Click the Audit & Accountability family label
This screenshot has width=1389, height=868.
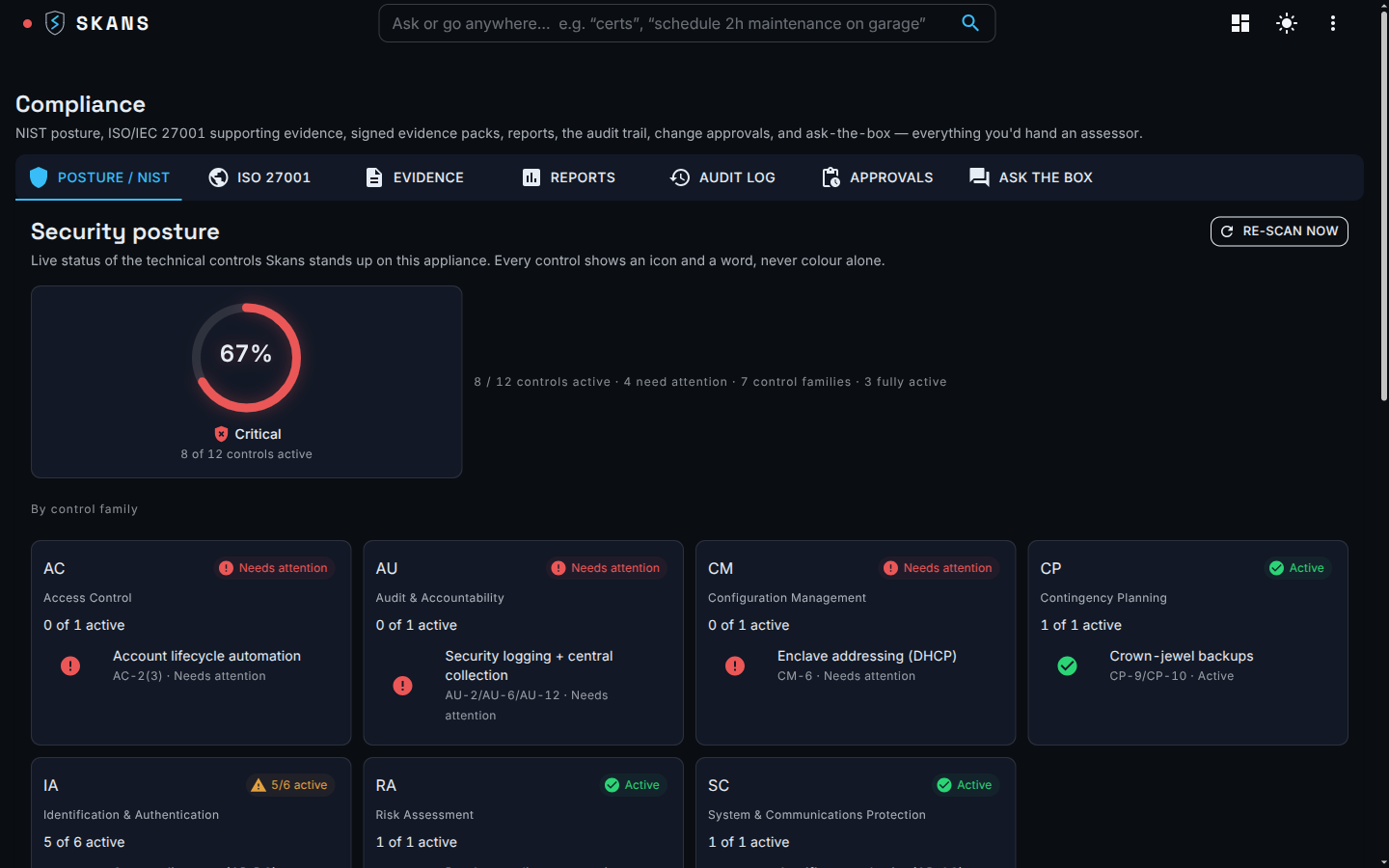click(440, 598)
